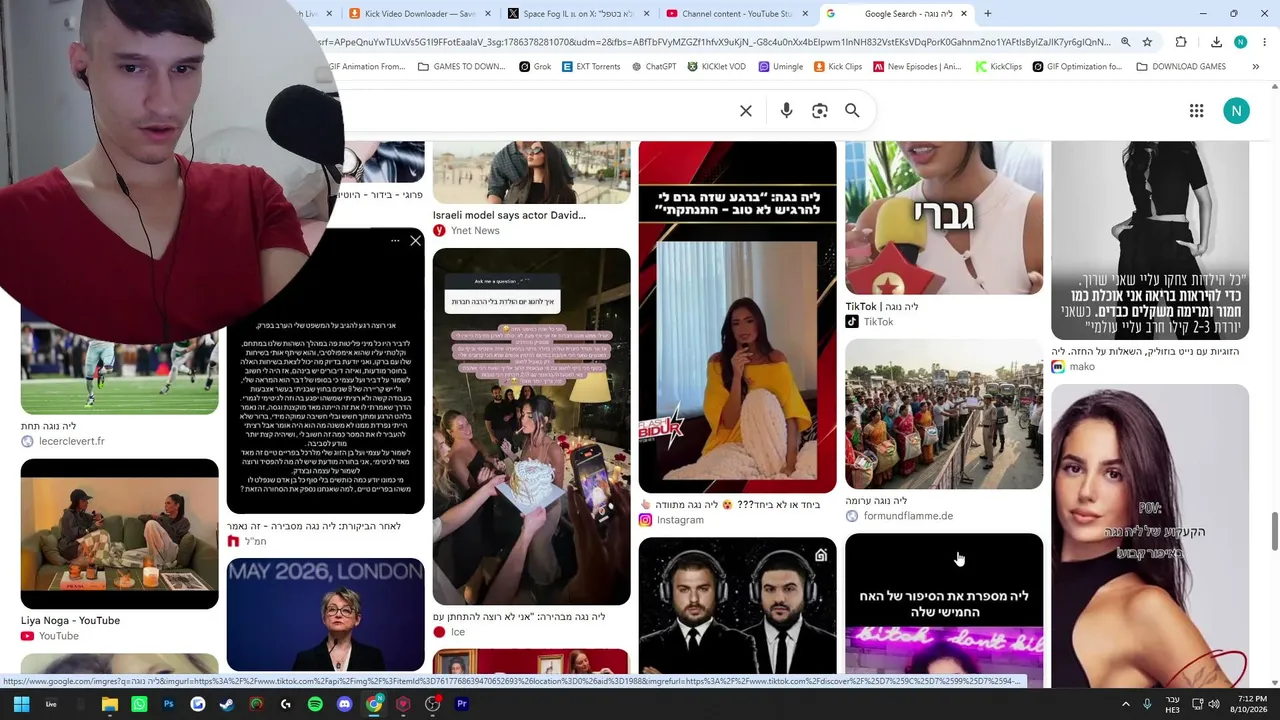The image size is (1280, 720).
Task: Switch the HE3 keyboard input language
Action: pyautogui.click(x=1173, y=704)
